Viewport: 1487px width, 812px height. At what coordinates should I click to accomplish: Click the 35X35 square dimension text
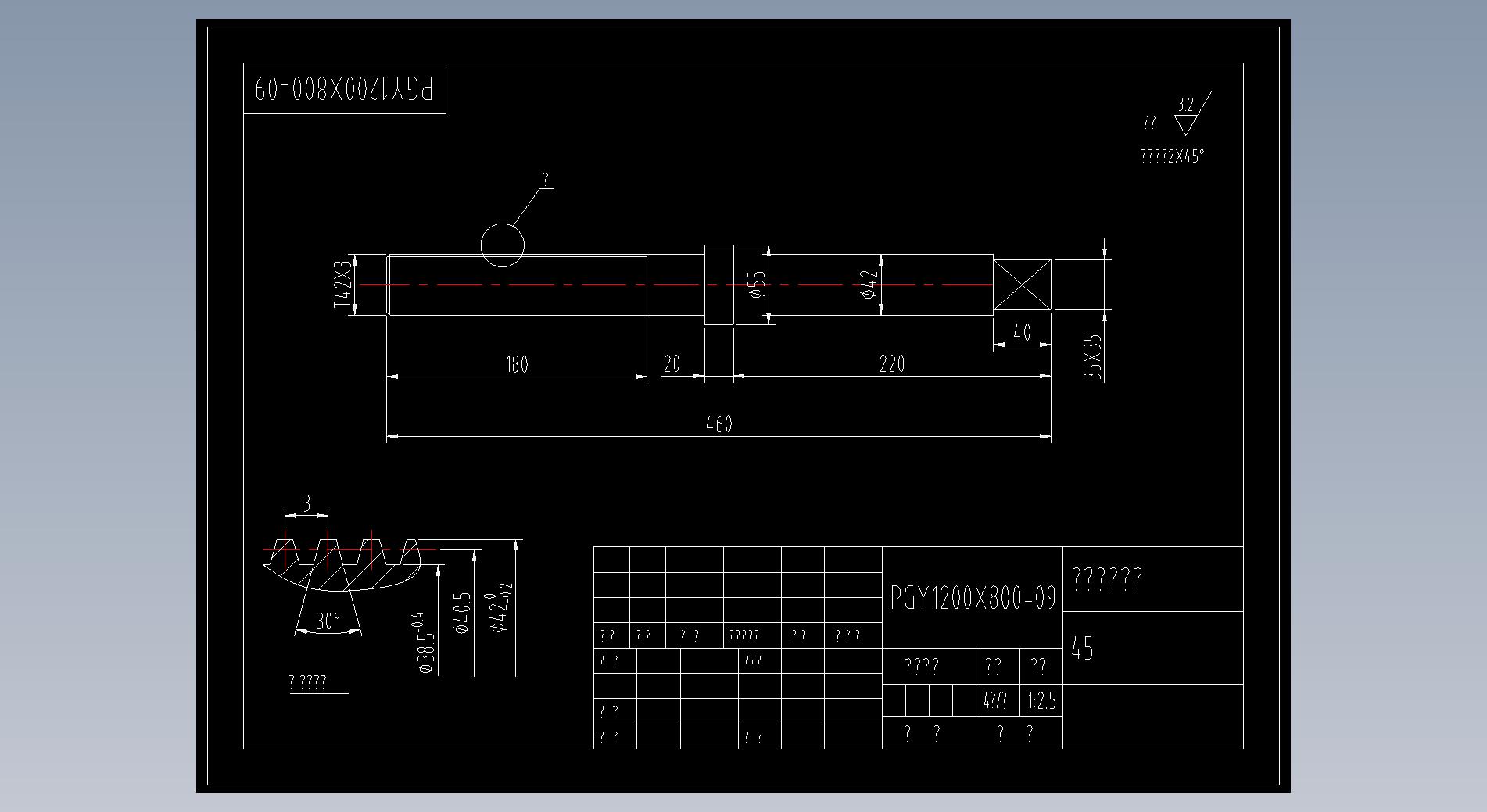pyautogui.click(x=1092, y=357)
